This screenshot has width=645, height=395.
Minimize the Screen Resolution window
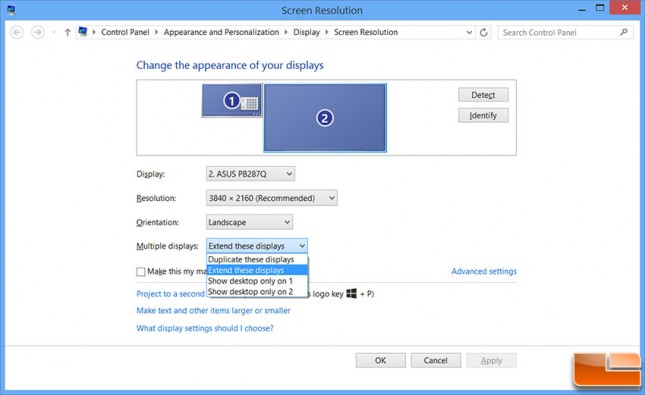tap(582, 9)
